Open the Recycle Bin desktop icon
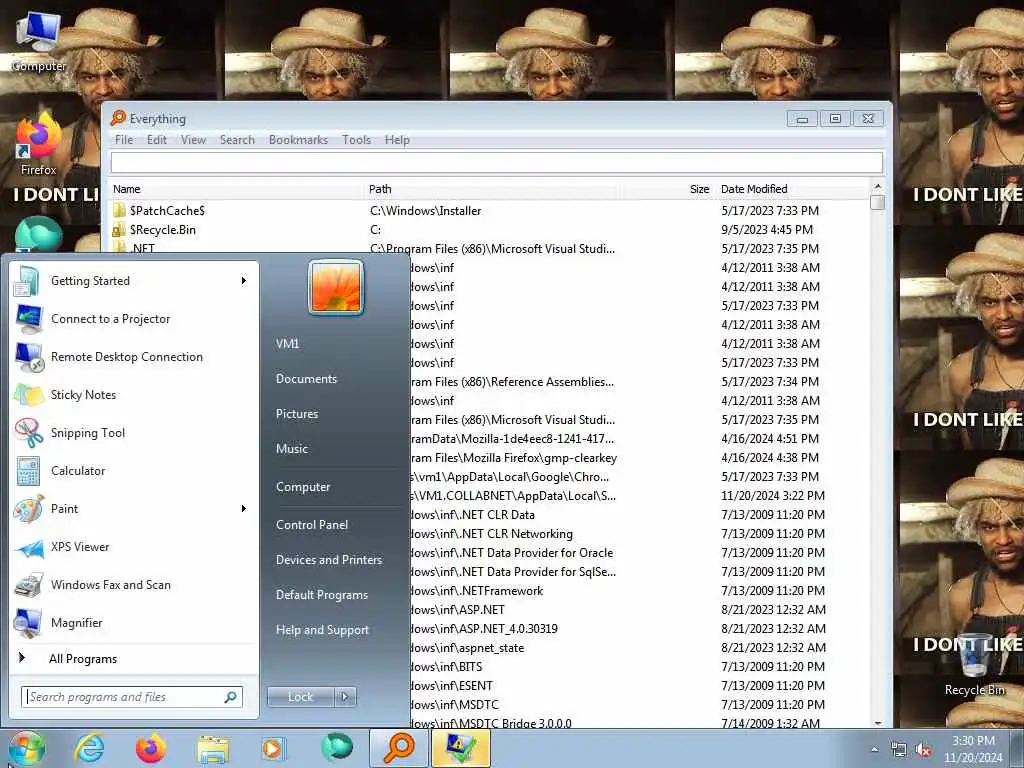1024x768 pixels. coord(974,664)
